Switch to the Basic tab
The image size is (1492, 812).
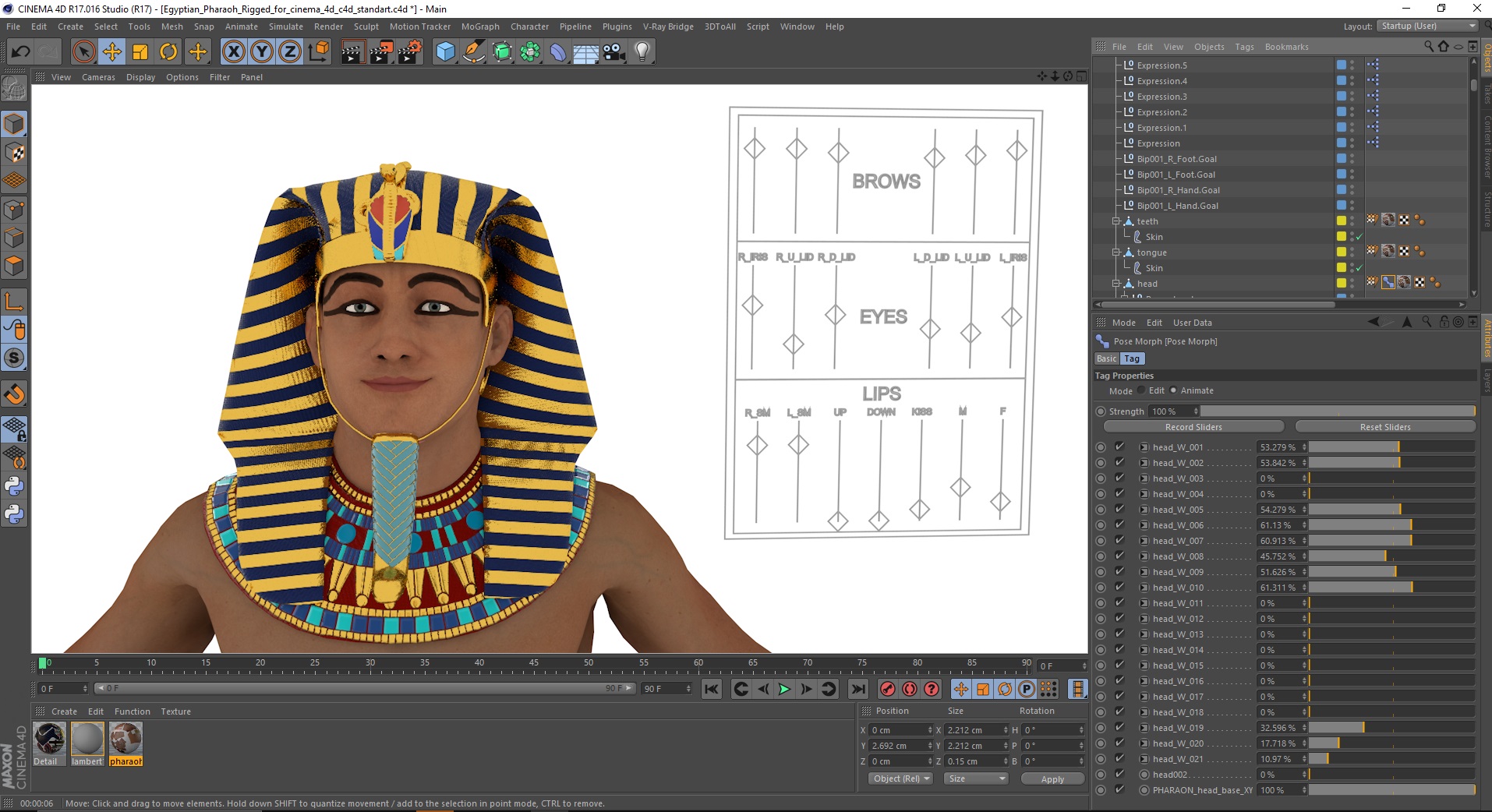click(x=1106, y=358)
